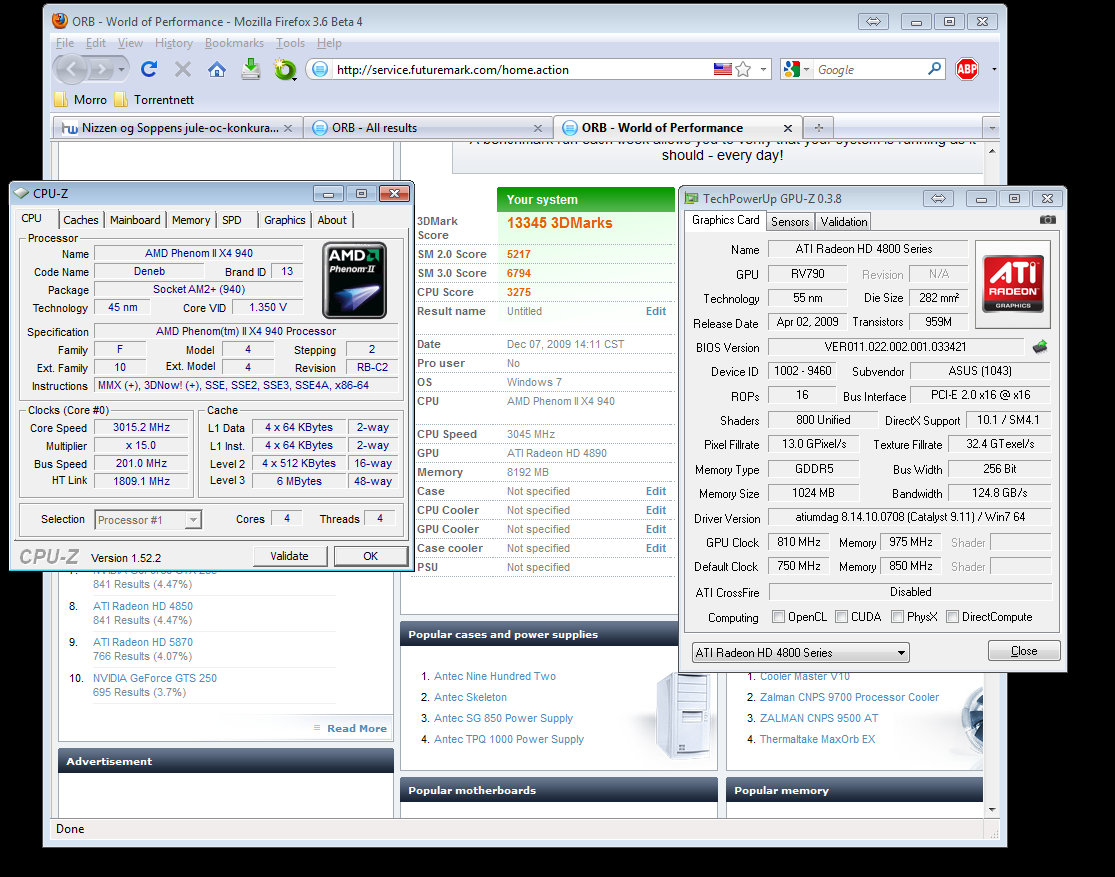Image resolution: width=1115 pixels, height=877 pixels.
Task: Click the OK button in CPU-Z
Action: (x=370, y=556)
